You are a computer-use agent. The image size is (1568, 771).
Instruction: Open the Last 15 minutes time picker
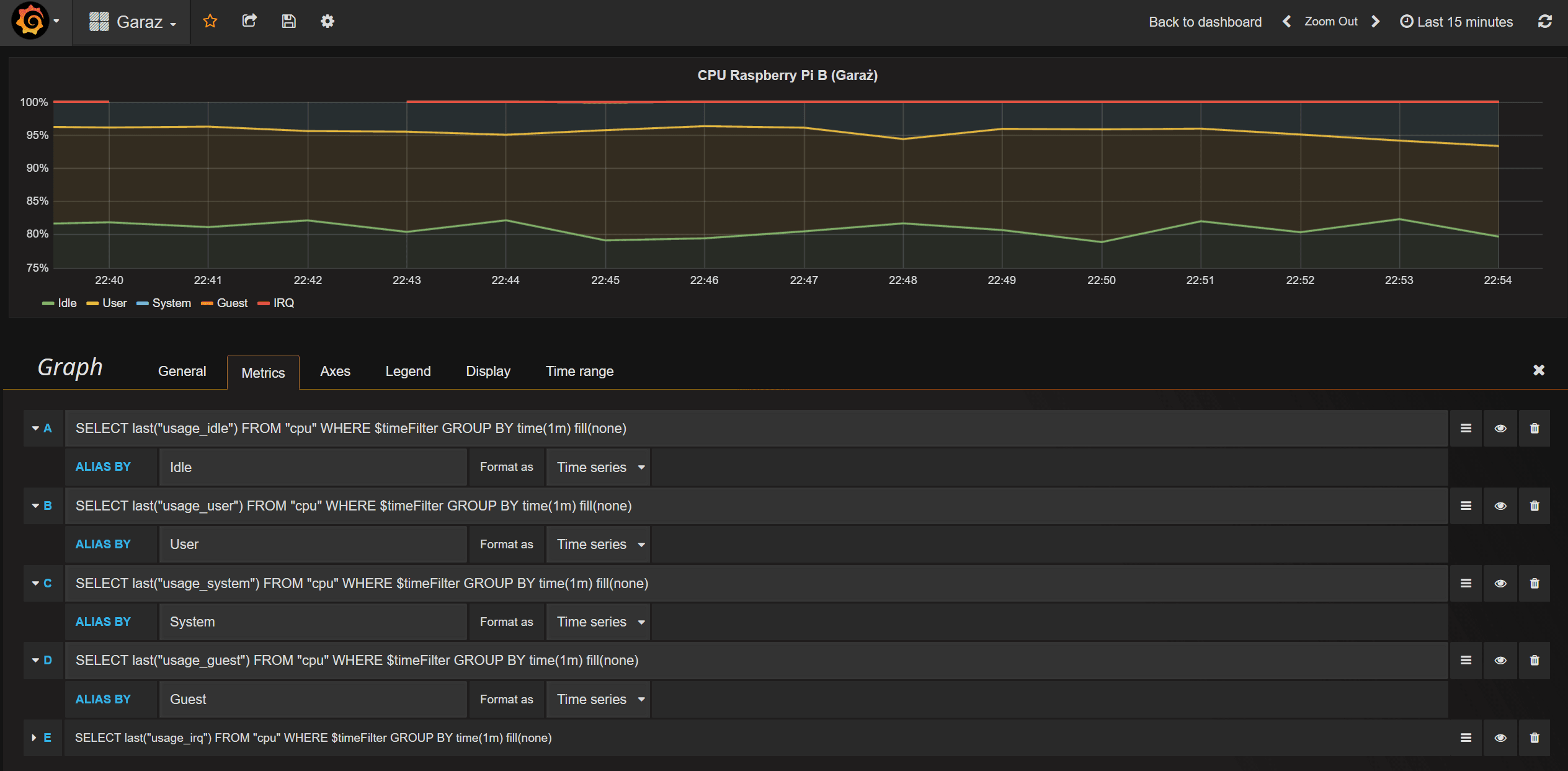[x=1456, y=22]
